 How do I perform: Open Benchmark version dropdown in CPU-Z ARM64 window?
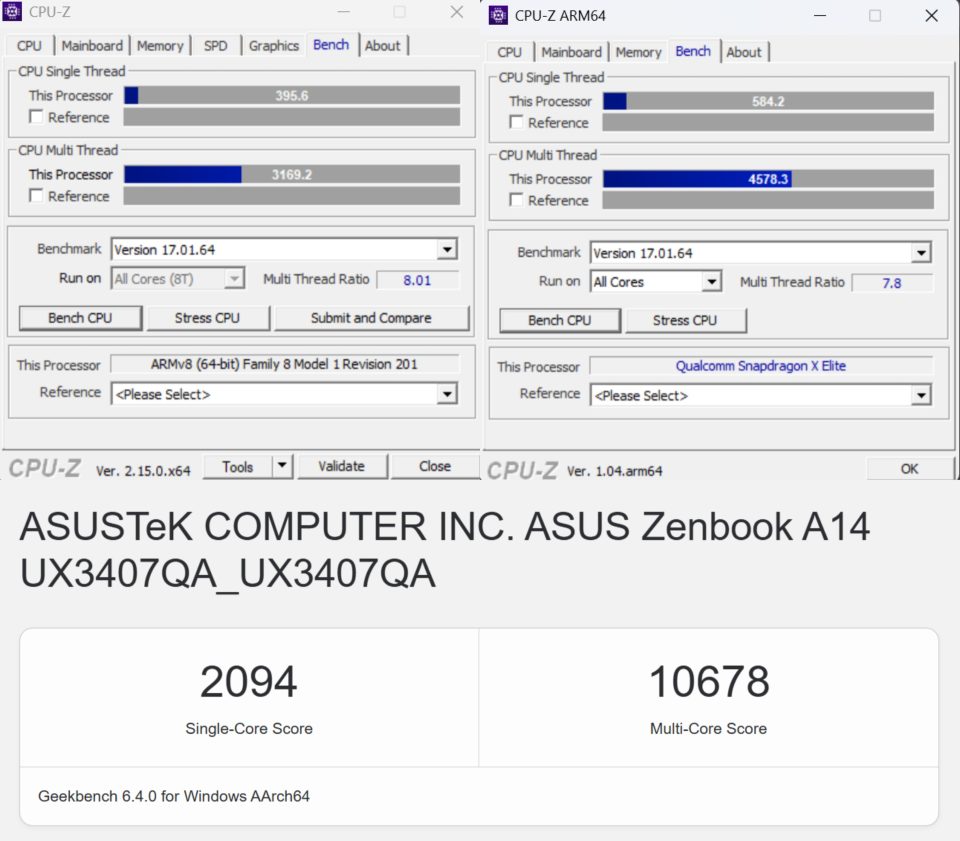[921, 252]
